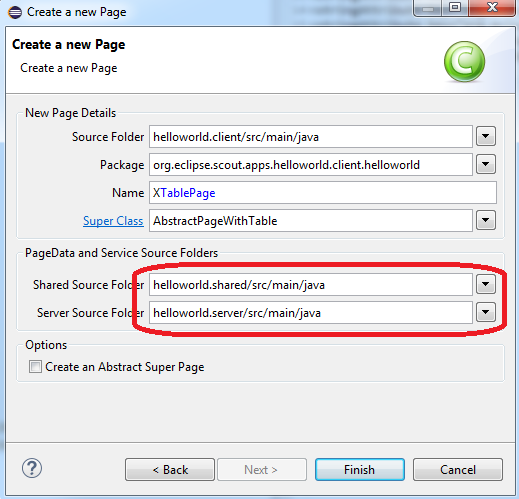Screen dimensions: 519x499
Task: Click the Super Class hyperlink
Action: click(113, 221)
